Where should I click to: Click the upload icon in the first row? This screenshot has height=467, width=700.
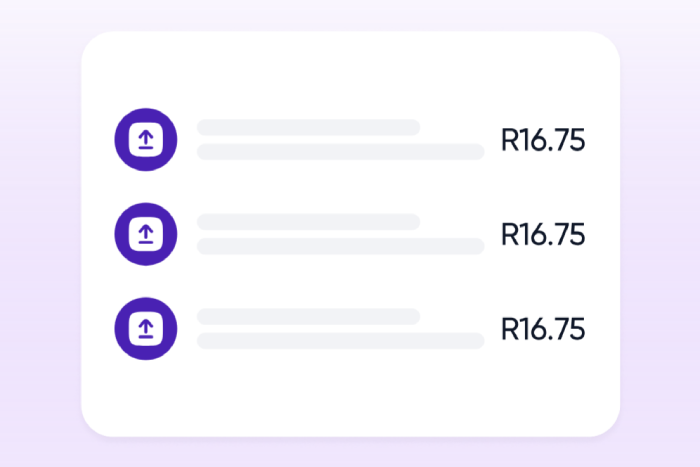click(x=146, y=139)
